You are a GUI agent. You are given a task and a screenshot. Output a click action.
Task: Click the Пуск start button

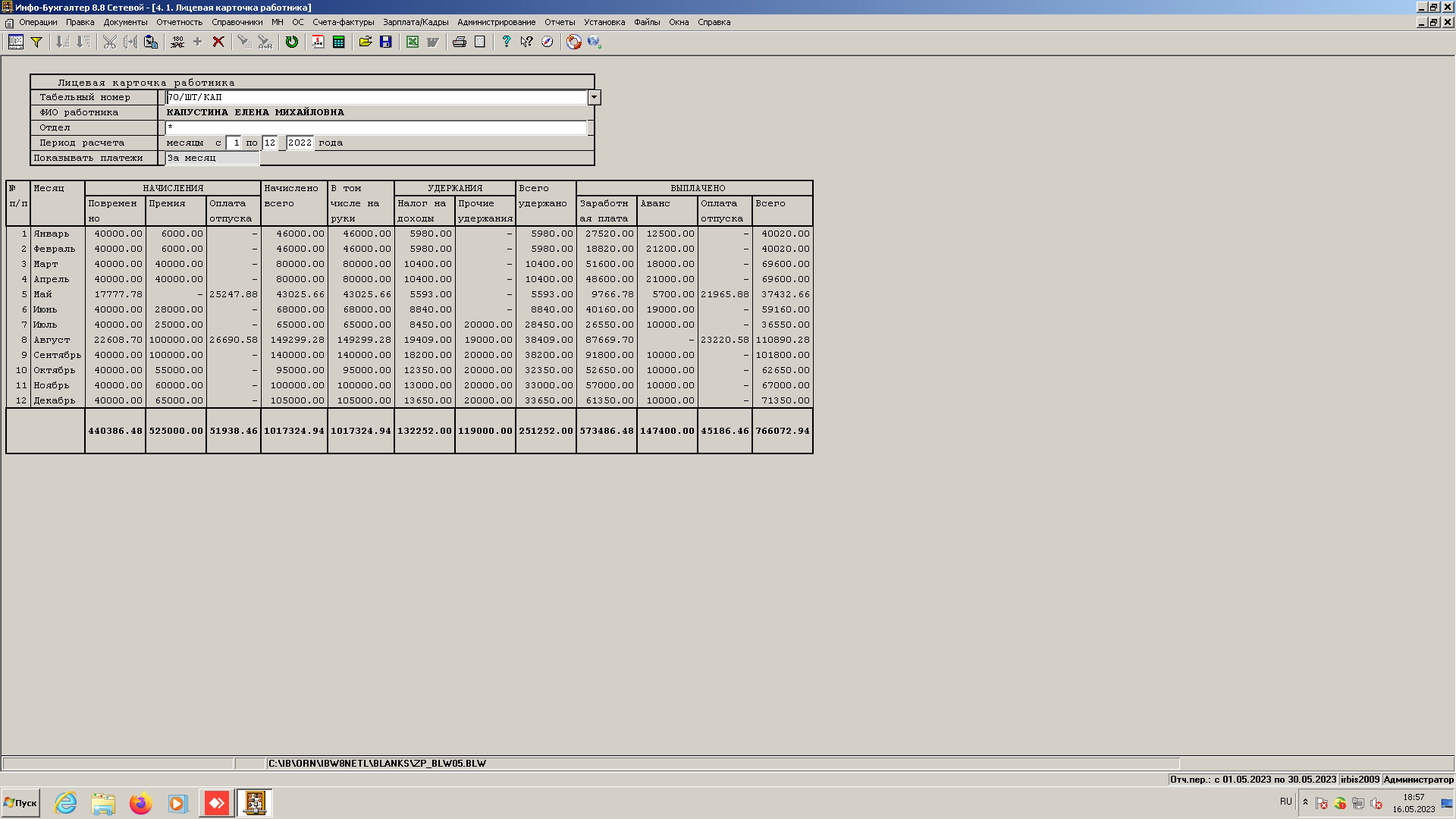(x=20, y=802)
